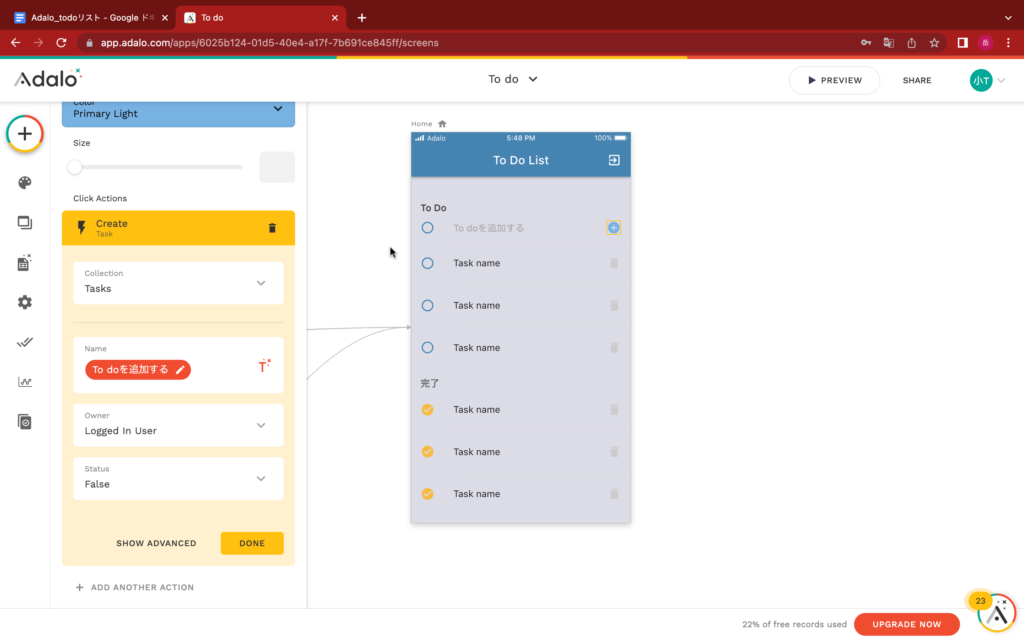Click the Size slider handle
The image size is (1024, 640).
[75, 167]
